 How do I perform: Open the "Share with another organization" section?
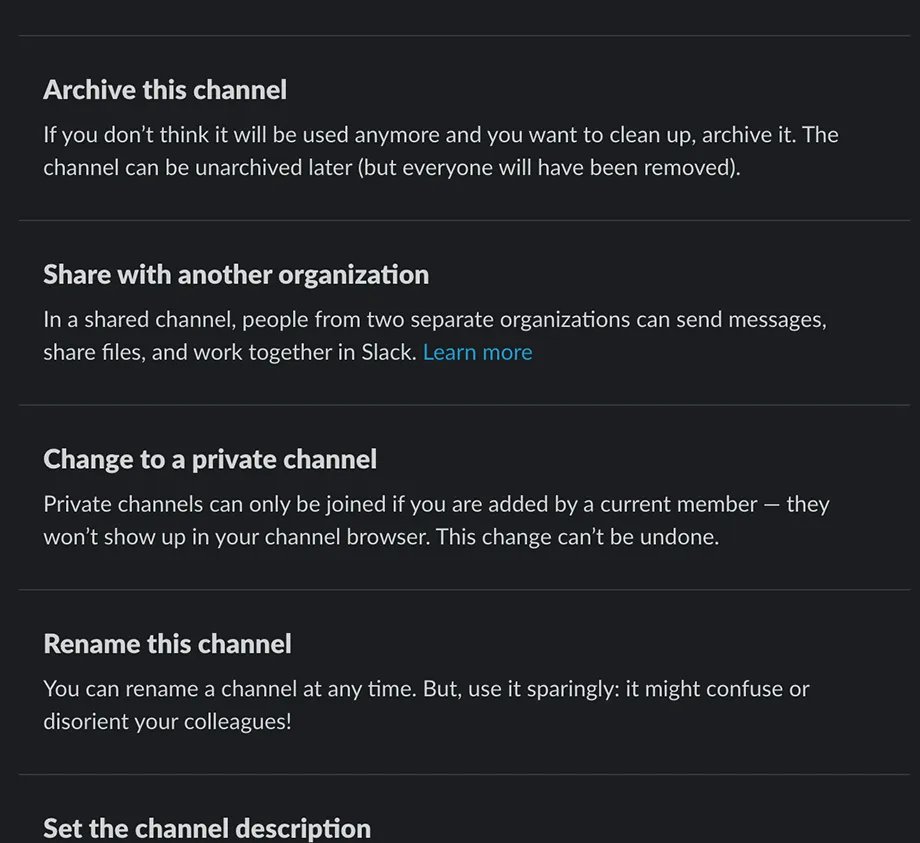coord(235,274)
